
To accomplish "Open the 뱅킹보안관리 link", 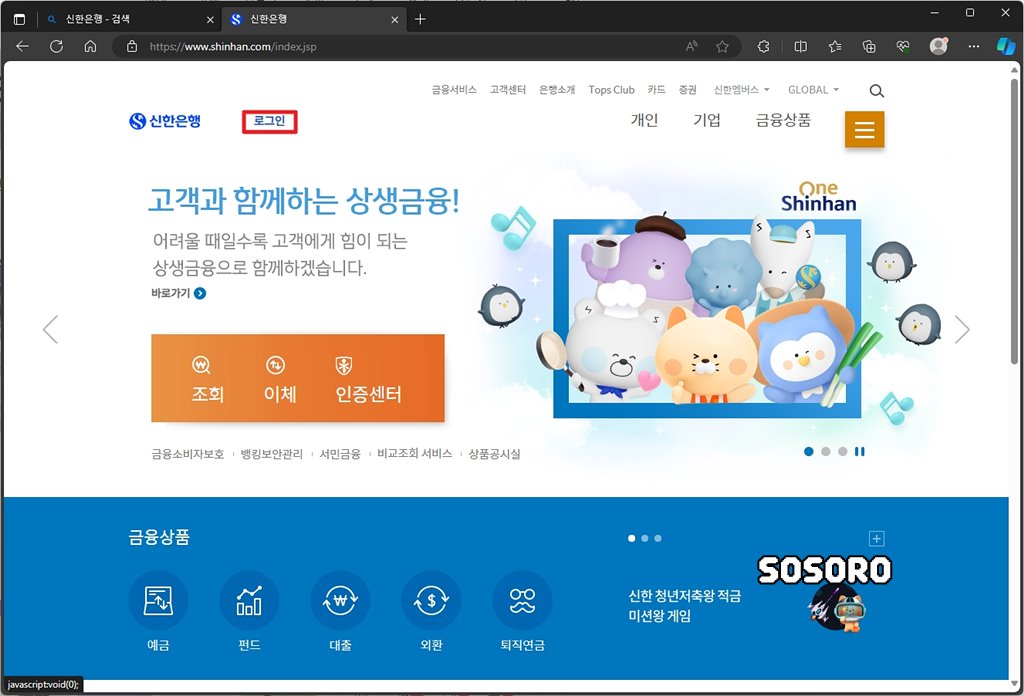I will tap(272, 454).
